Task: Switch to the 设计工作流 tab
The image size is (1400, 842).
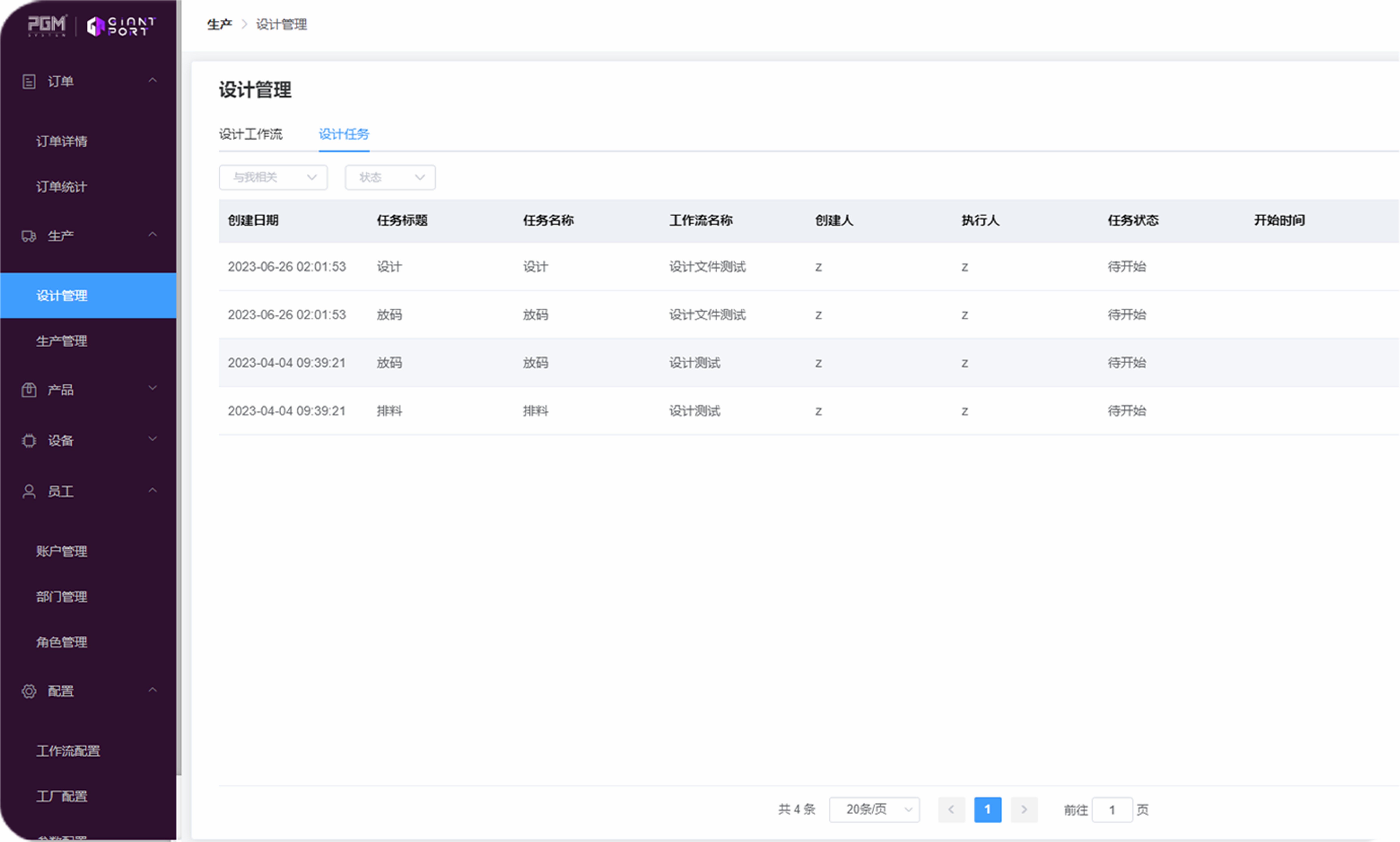Action: 251,135
